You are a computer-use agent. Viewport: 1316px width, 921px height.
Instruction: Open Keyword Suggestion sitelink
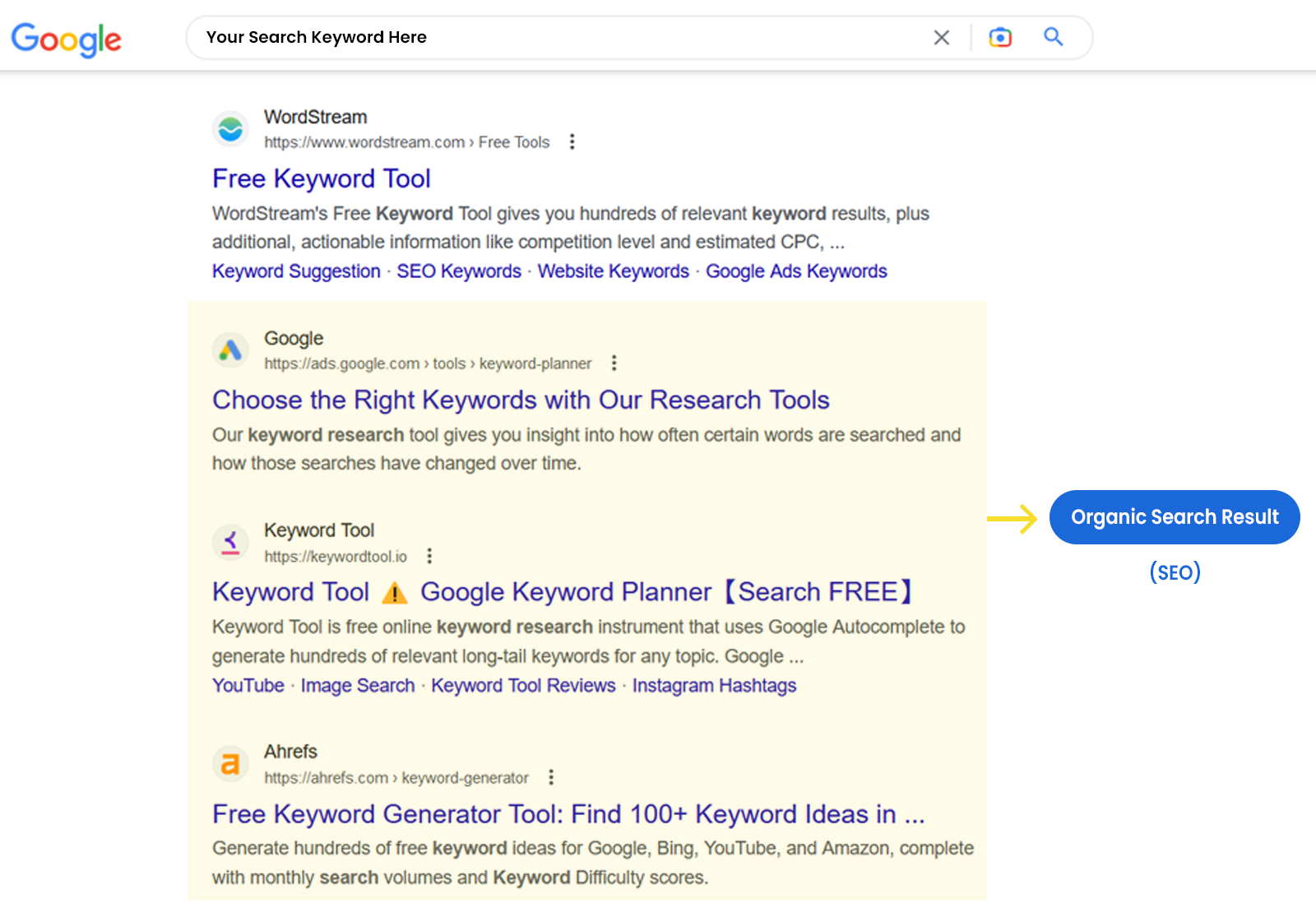296,271
